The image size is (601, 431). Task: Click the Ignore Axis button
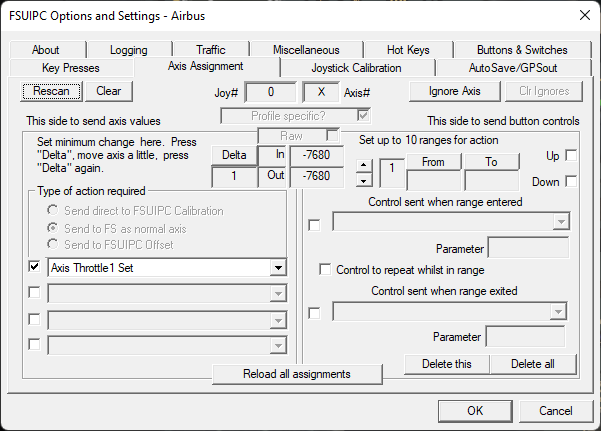455,91
